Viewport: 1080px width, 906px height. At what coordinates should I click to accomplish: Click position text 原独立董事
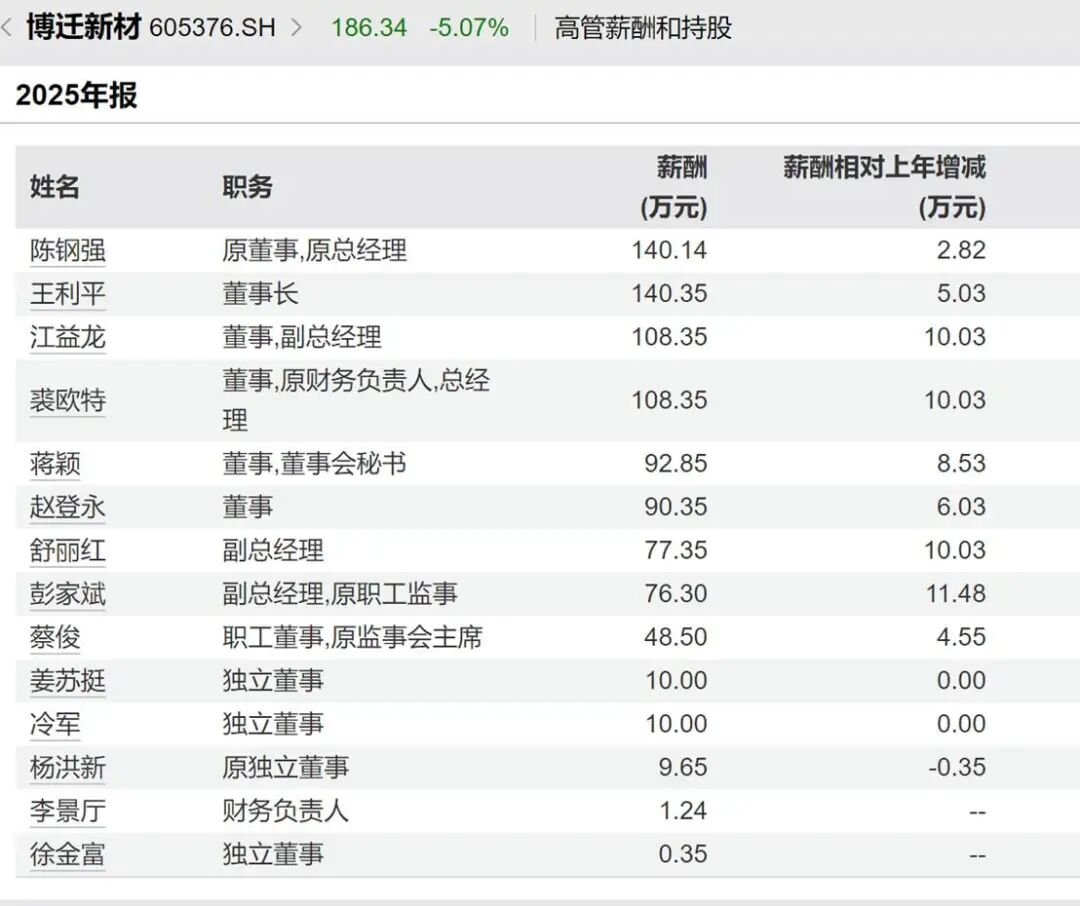[x=285, y=768]
